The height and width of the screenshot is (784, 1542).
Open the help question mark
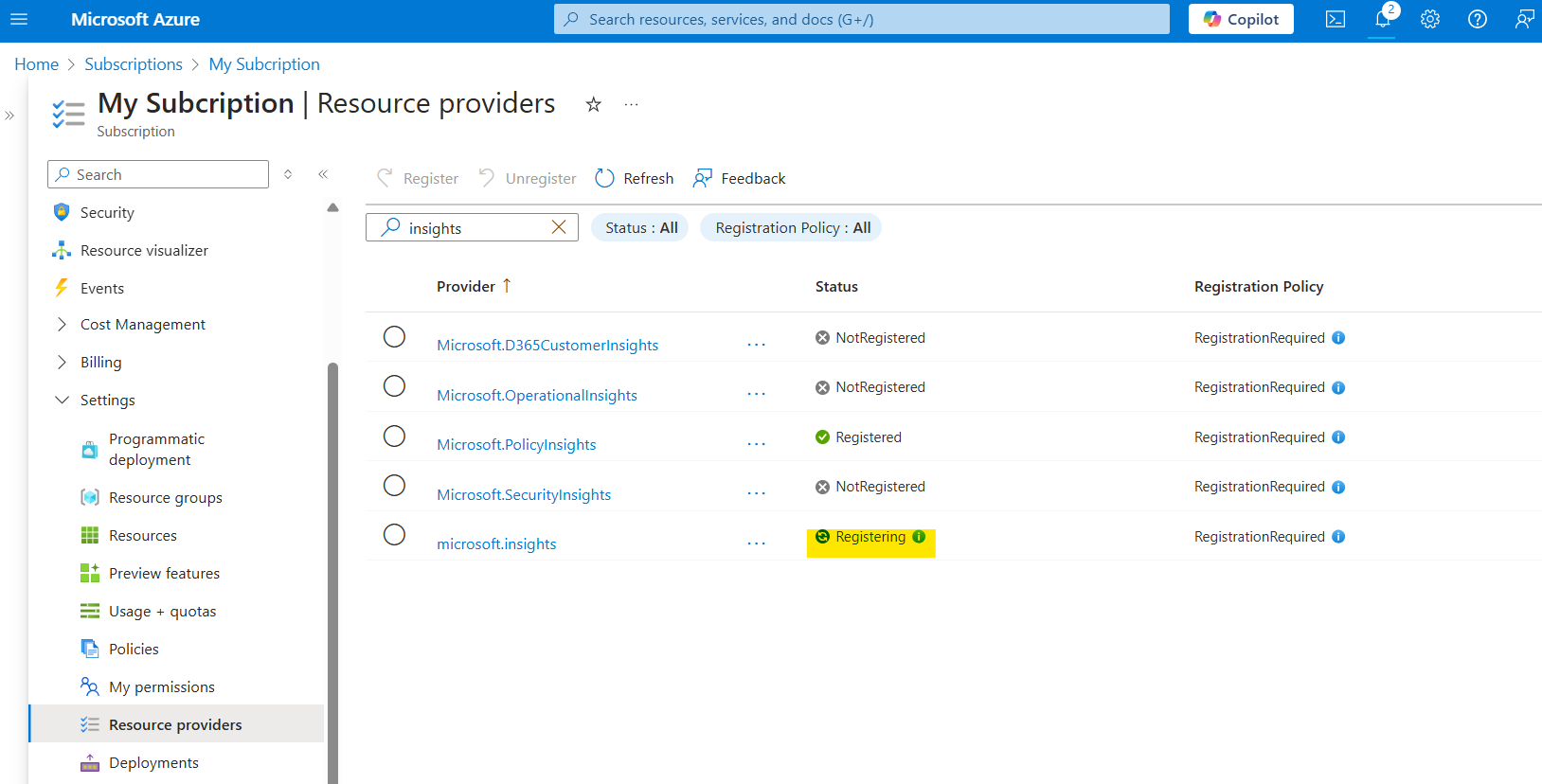1478,19
